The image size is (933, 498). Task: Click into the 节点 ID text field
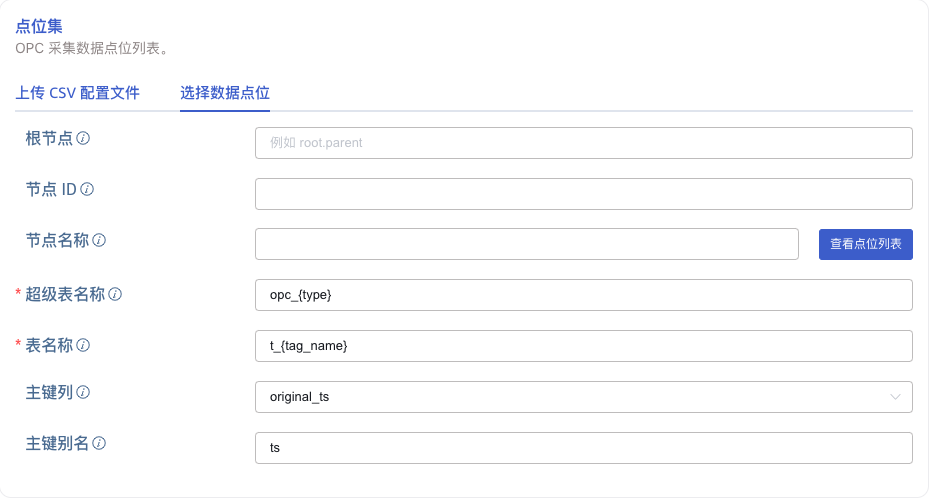[x=583, y=194]
